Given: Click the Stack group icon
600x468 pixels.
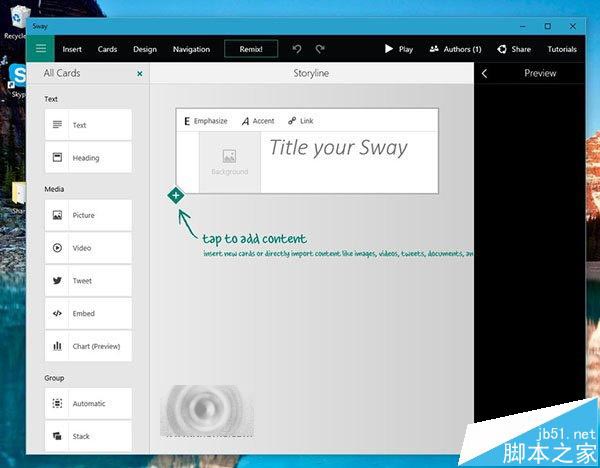Looking at the screenshot, I should point(57,436).
